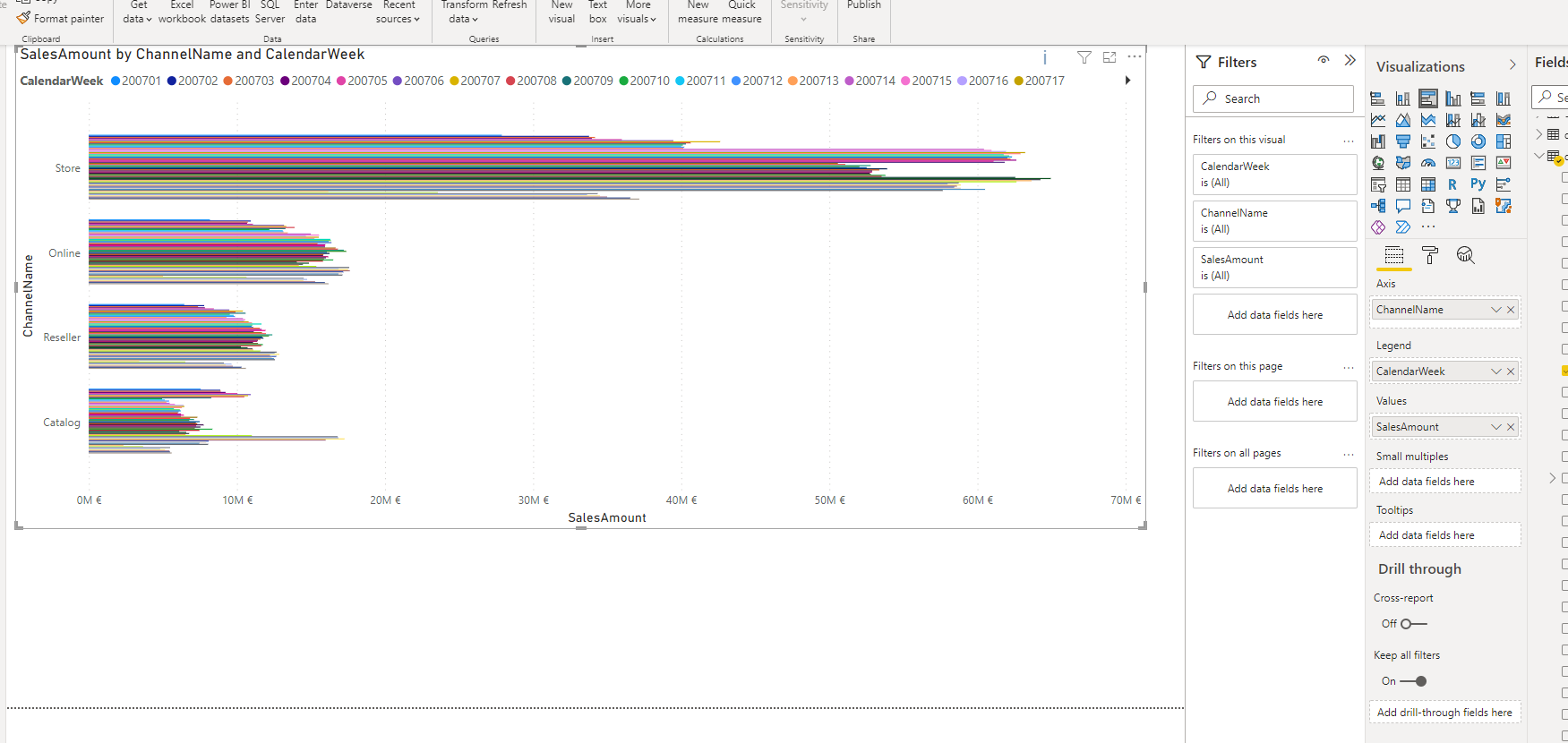Viewport: 1568px width, 743px height.
Task: Open the More visuals dropdown
Action: 637,12
